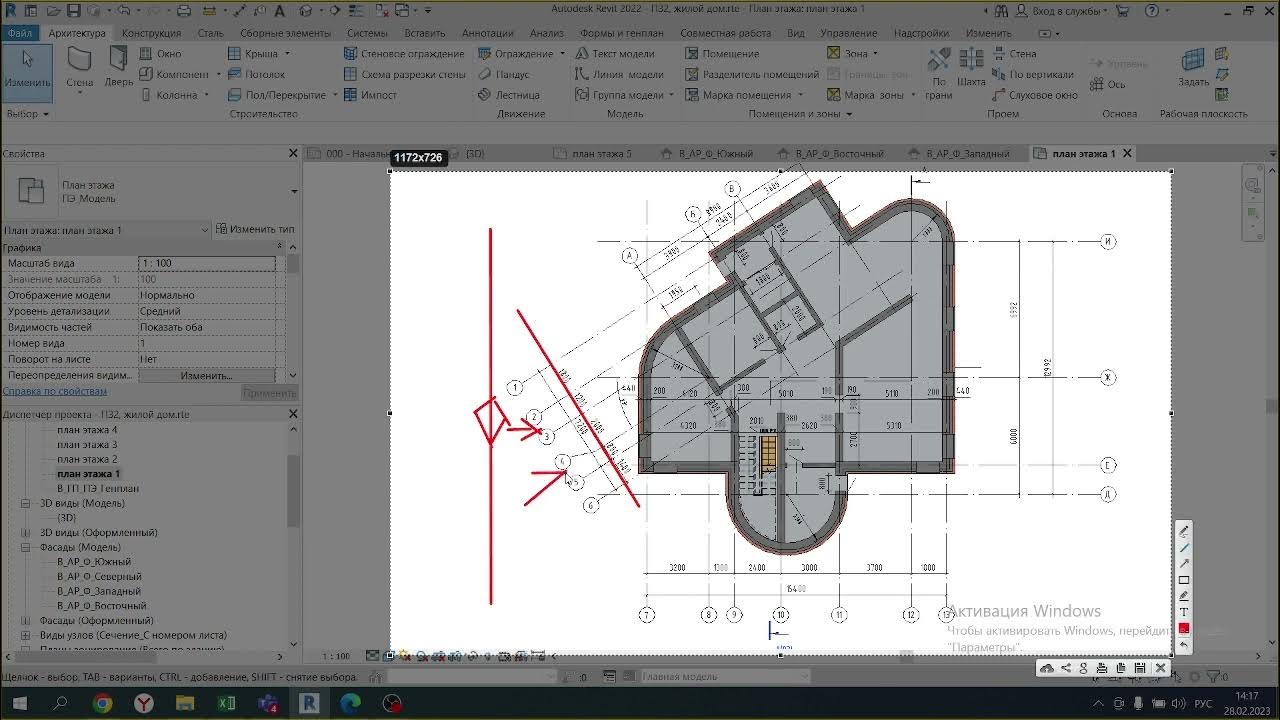
Task: Click Схема разрезки стены tool
Action: [x=404, y=74]
